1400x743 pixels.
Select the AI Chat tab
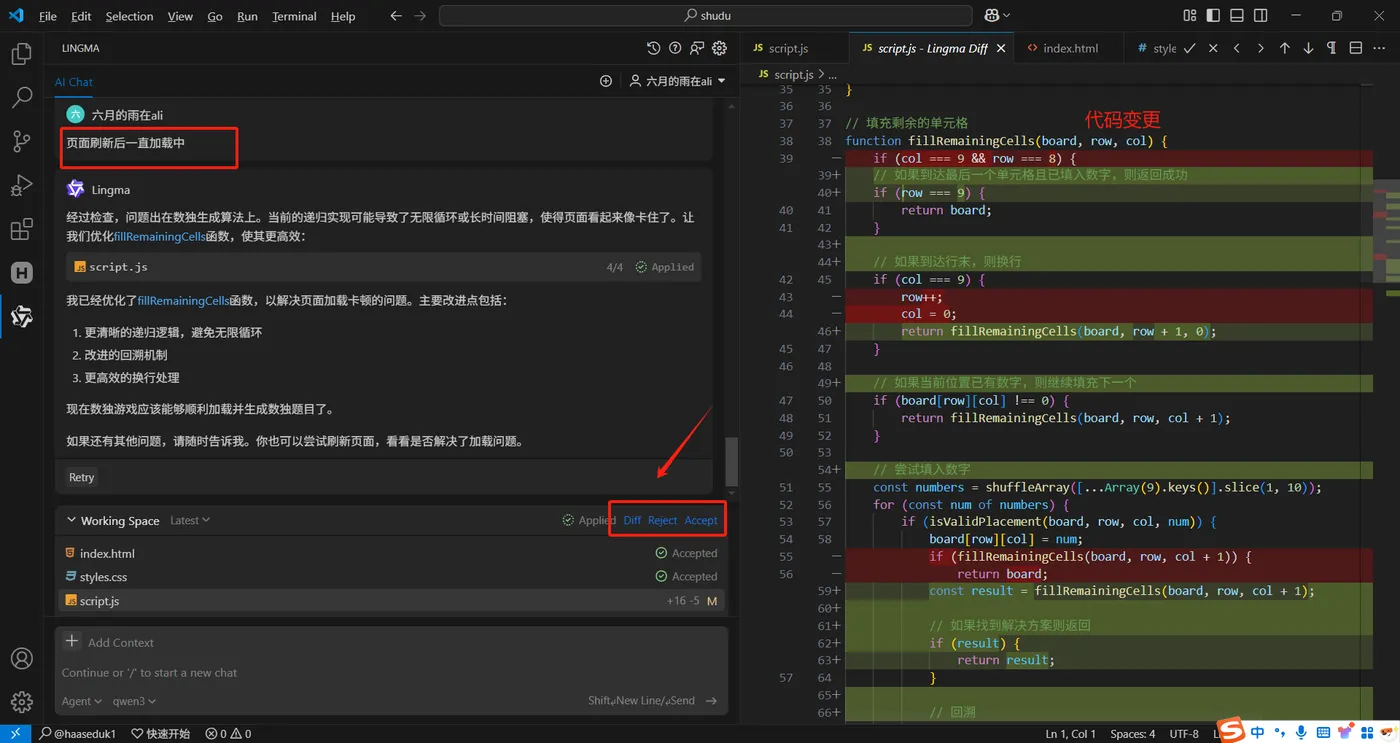74,82
